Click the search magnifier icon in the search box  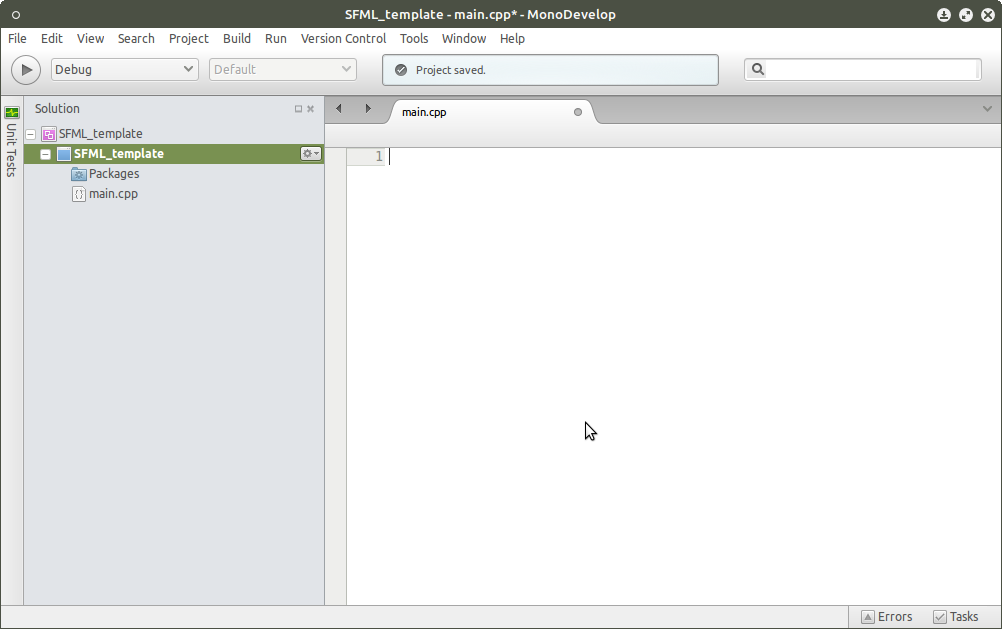point(758,69)
